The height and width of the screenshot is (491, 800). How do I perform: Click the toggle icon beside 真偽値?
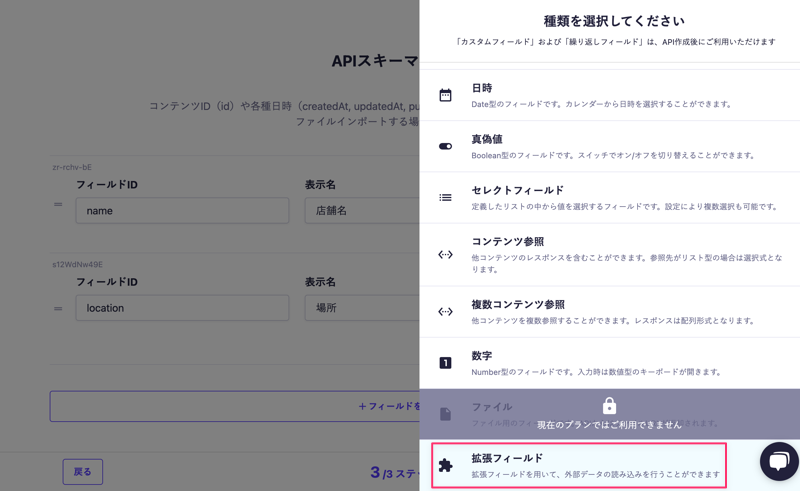coord(445,146)
